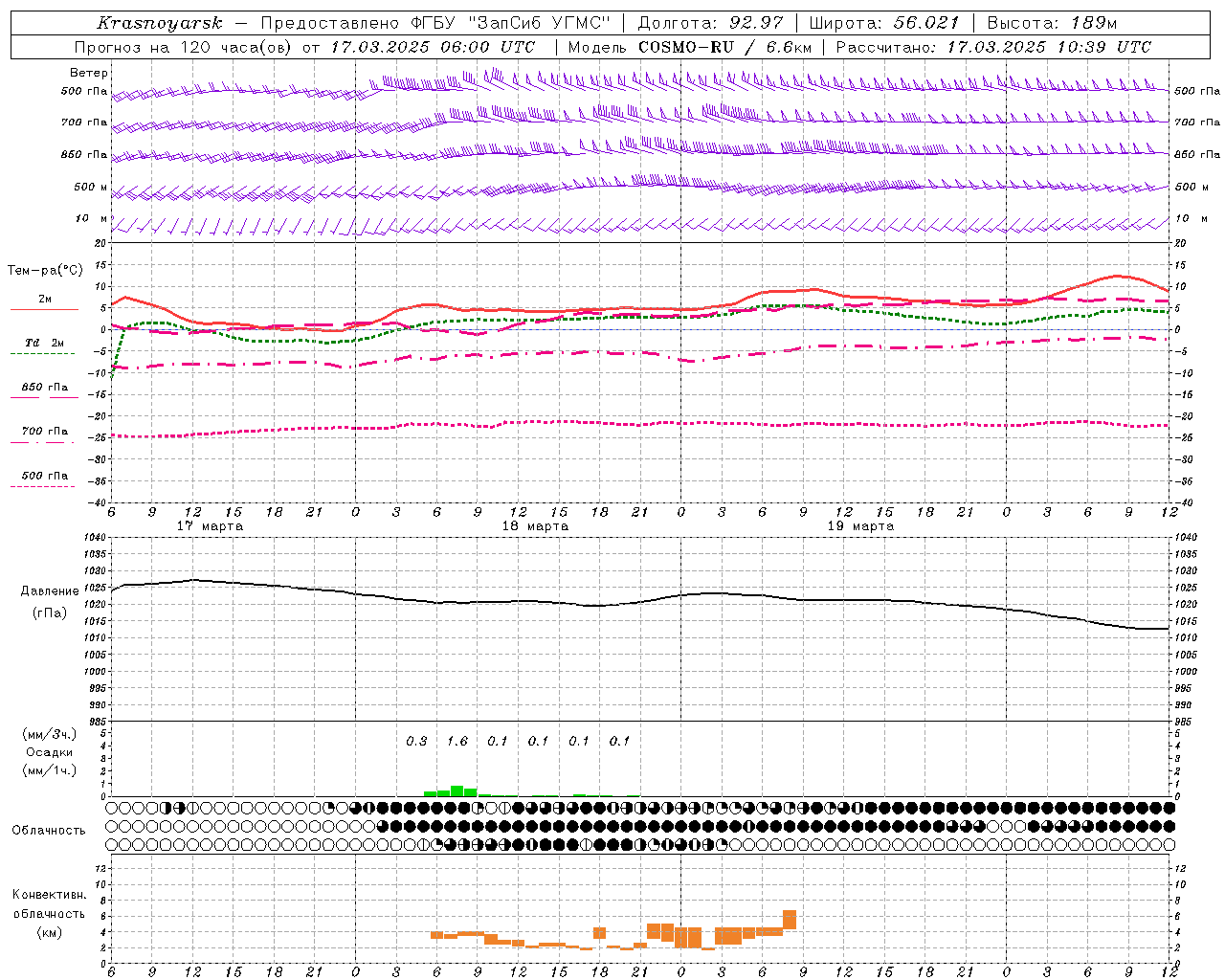The image size is (1225, 980).
Task: Click the "(мм/1ч.)" unit label
Action: click(x=50, y=770)
